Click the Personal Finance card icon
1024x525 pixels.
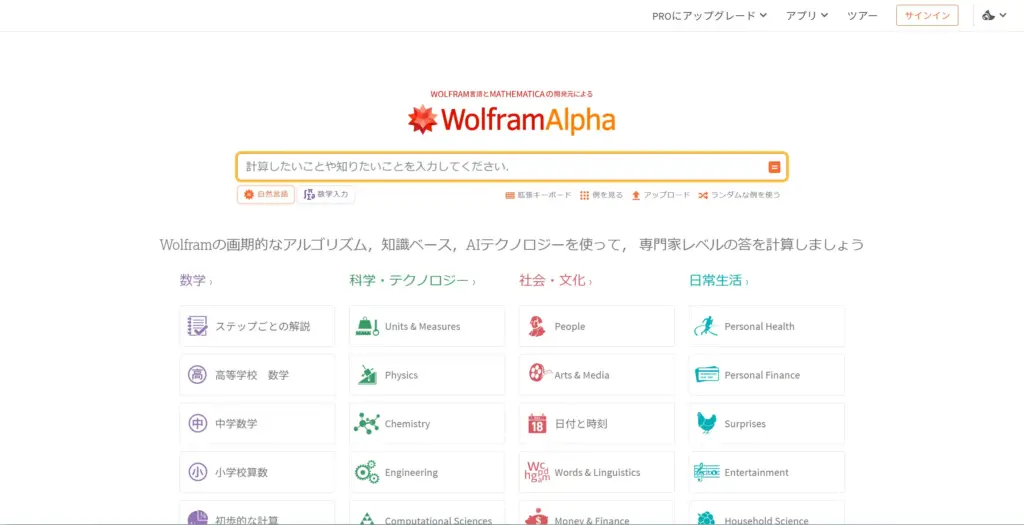point(707,375)
